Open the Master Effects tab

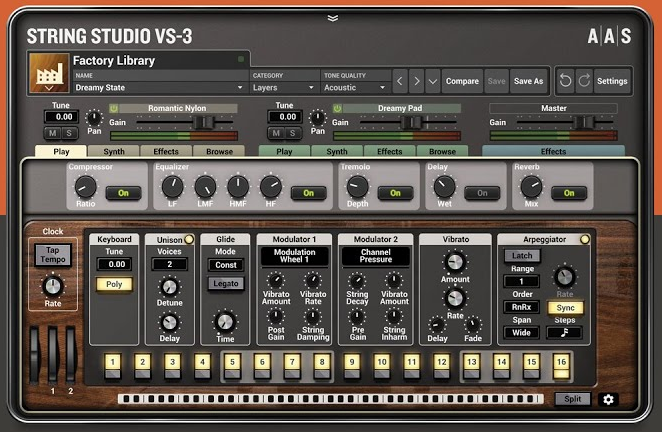click(553, 151)
